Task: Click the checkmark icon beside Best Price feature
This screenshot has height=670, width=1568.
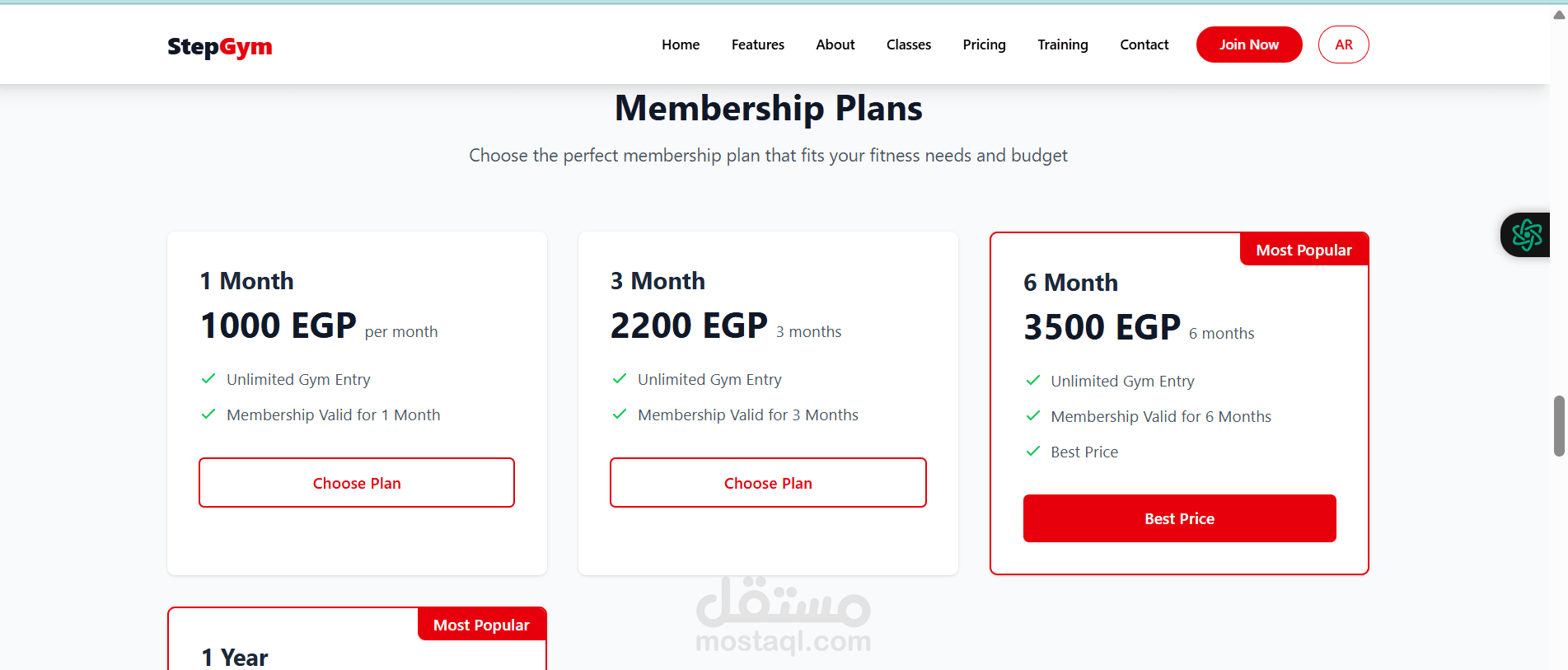Action: tap(1032, 452)
